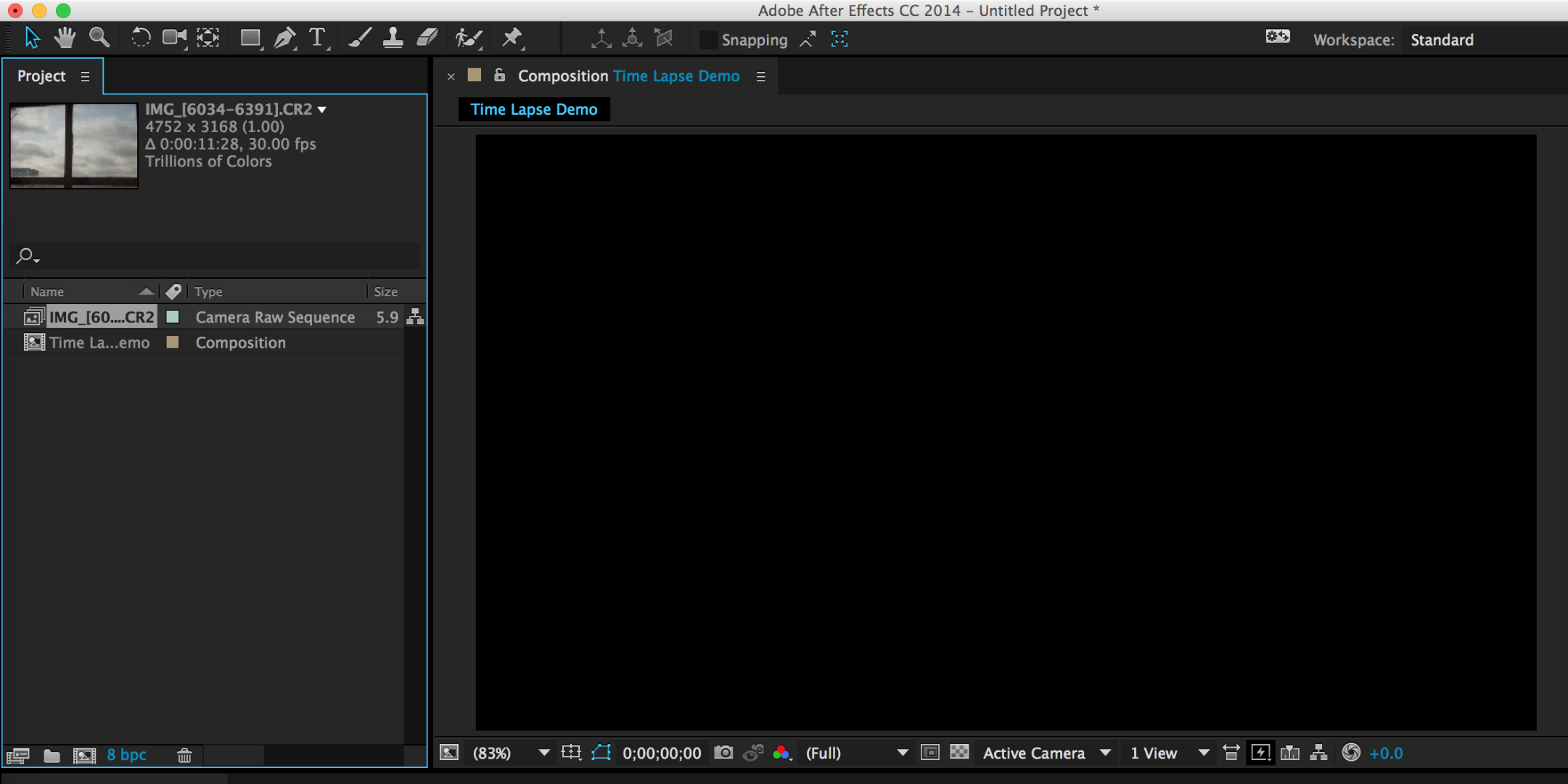The width and height of the screenshot is (1568, 784).
Task: Select the Unified Camera tool
Action: (x=174, y=38)
